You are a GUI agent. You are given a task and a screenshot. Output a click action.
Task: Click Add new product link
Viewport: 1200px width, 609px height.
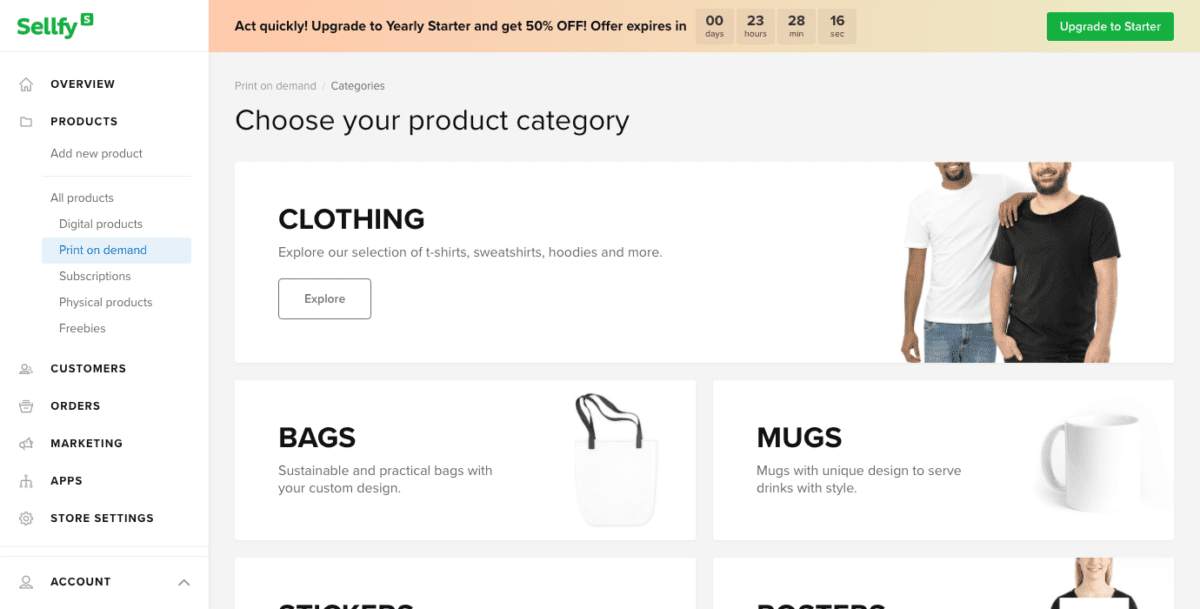click(x=97, y=154)
